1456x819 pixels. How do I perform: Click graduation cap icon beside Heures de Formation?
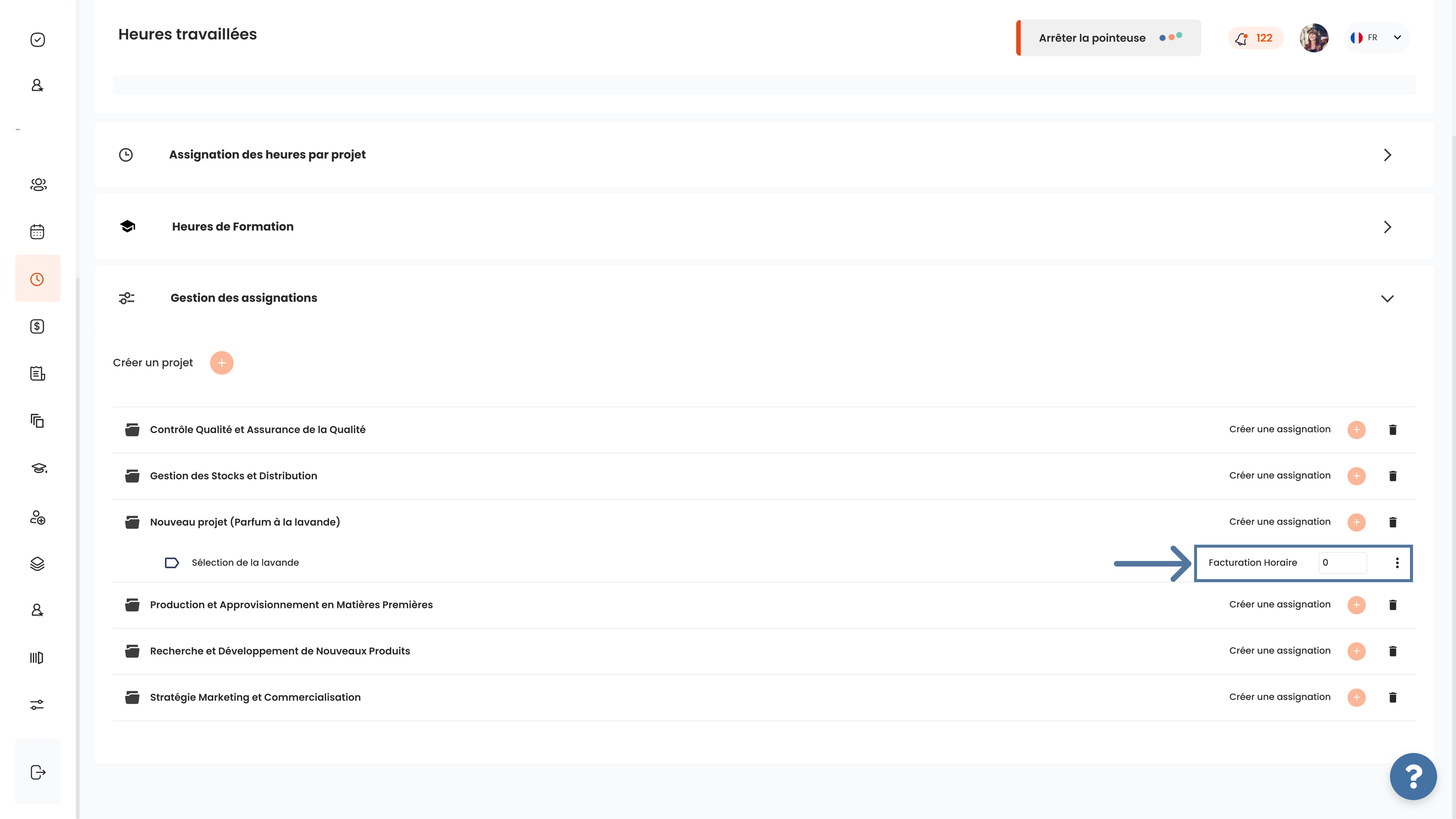click(x=128, y=226)
